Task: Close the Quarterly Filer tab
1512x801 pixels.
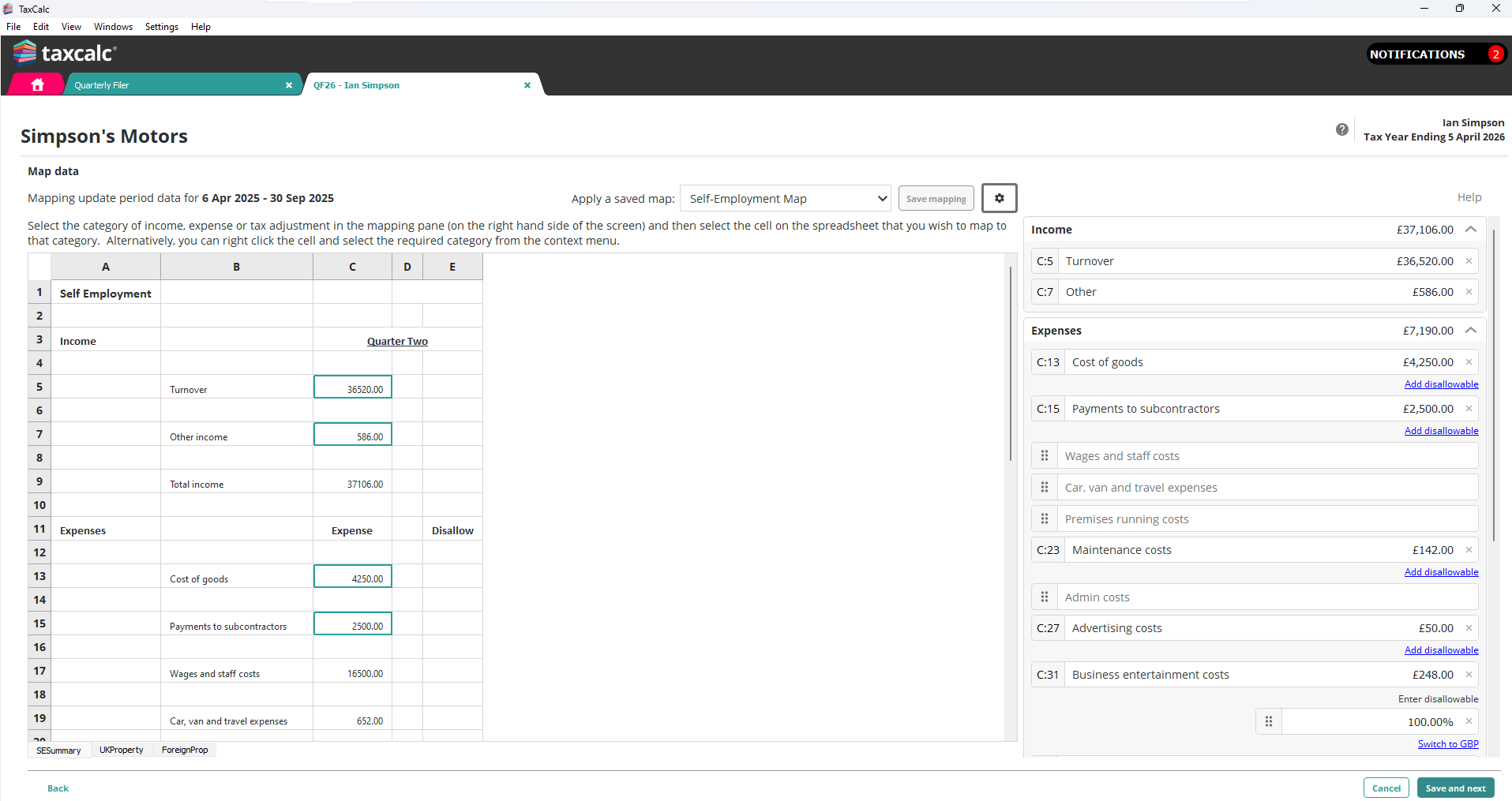Action: point(289,85)
